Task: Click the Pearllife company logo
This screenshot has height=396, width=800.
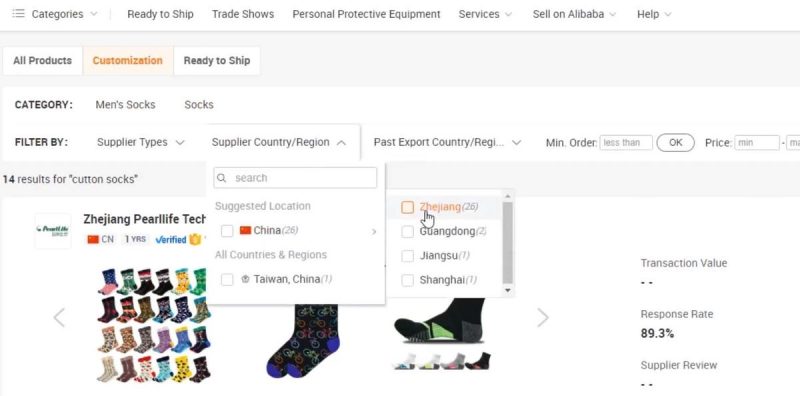Action: pos(53,231)
